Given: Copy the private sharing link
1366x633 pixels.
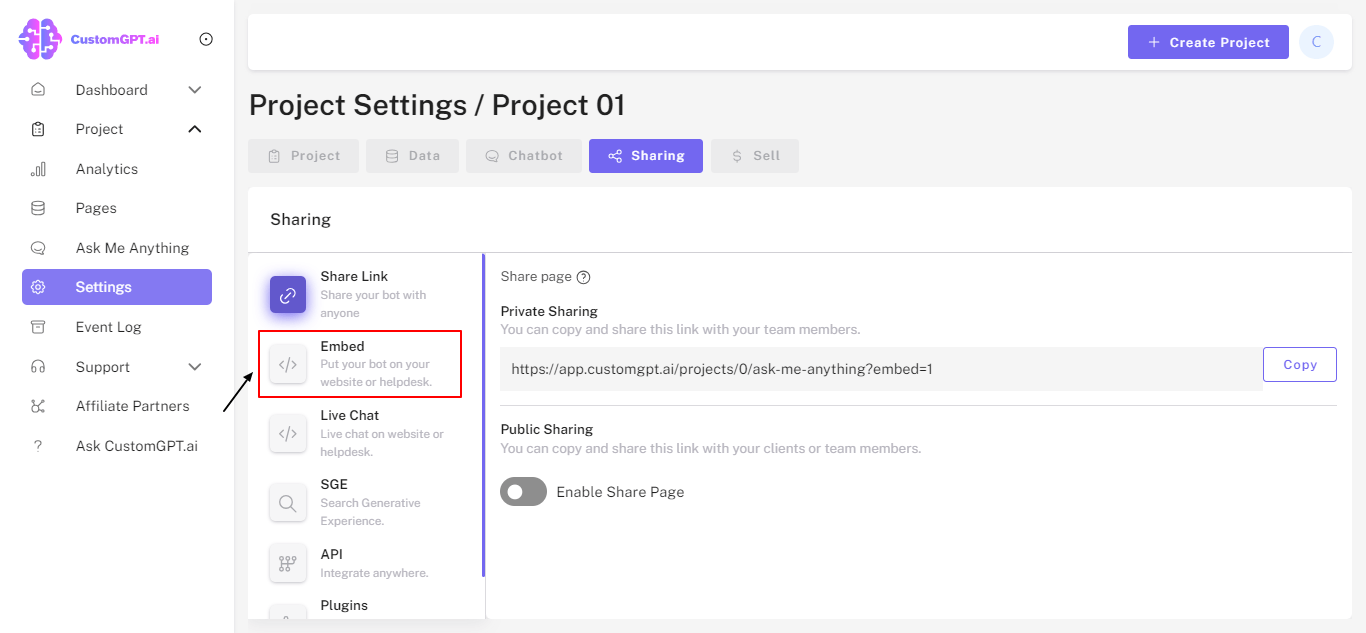Looking at the screenshot, I should (x=1299, y=365).
